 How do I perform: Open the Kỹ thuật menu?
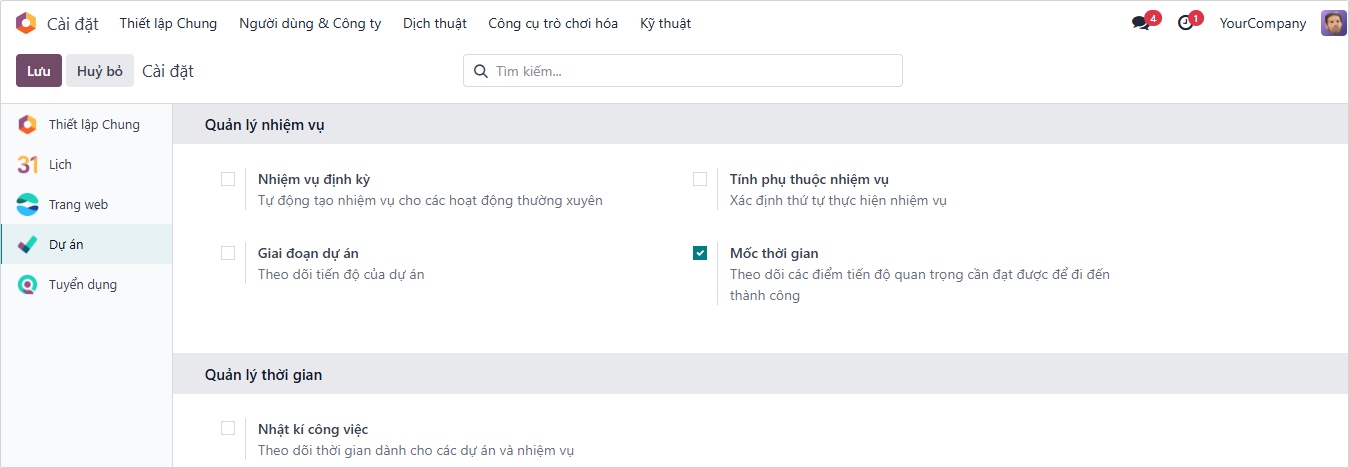click(x=665, y=23)
